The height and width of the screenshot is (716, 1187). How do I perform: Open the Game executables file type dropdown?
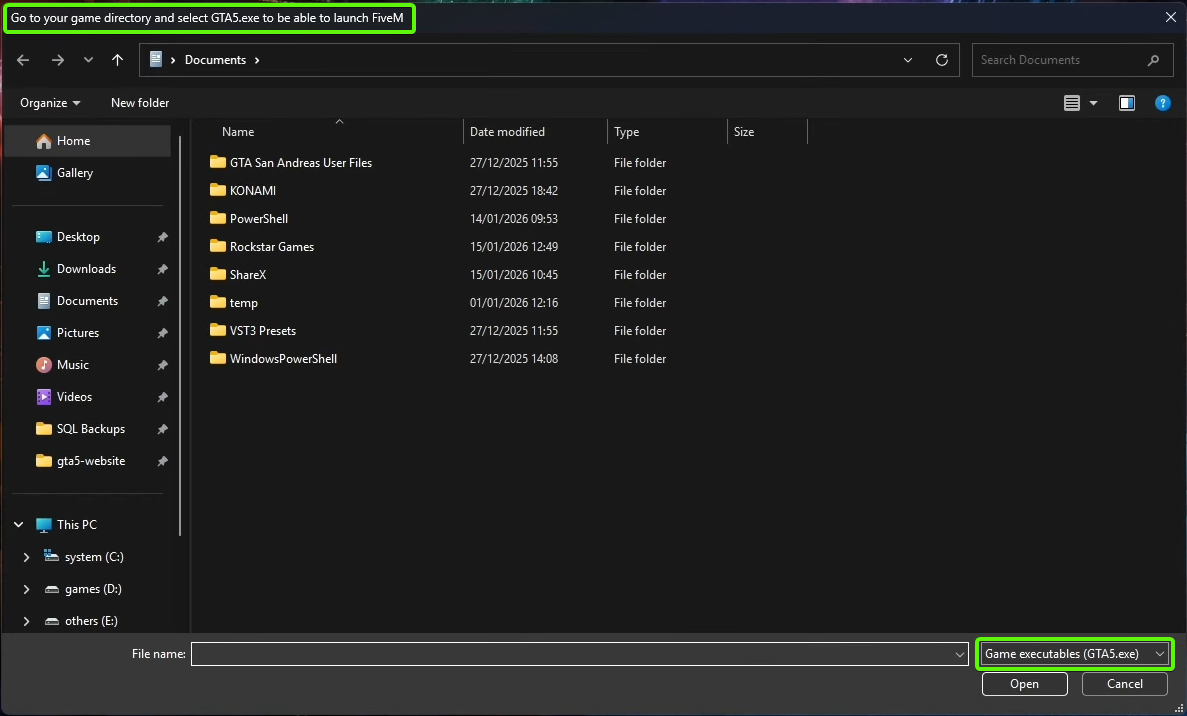point(1074,654)
